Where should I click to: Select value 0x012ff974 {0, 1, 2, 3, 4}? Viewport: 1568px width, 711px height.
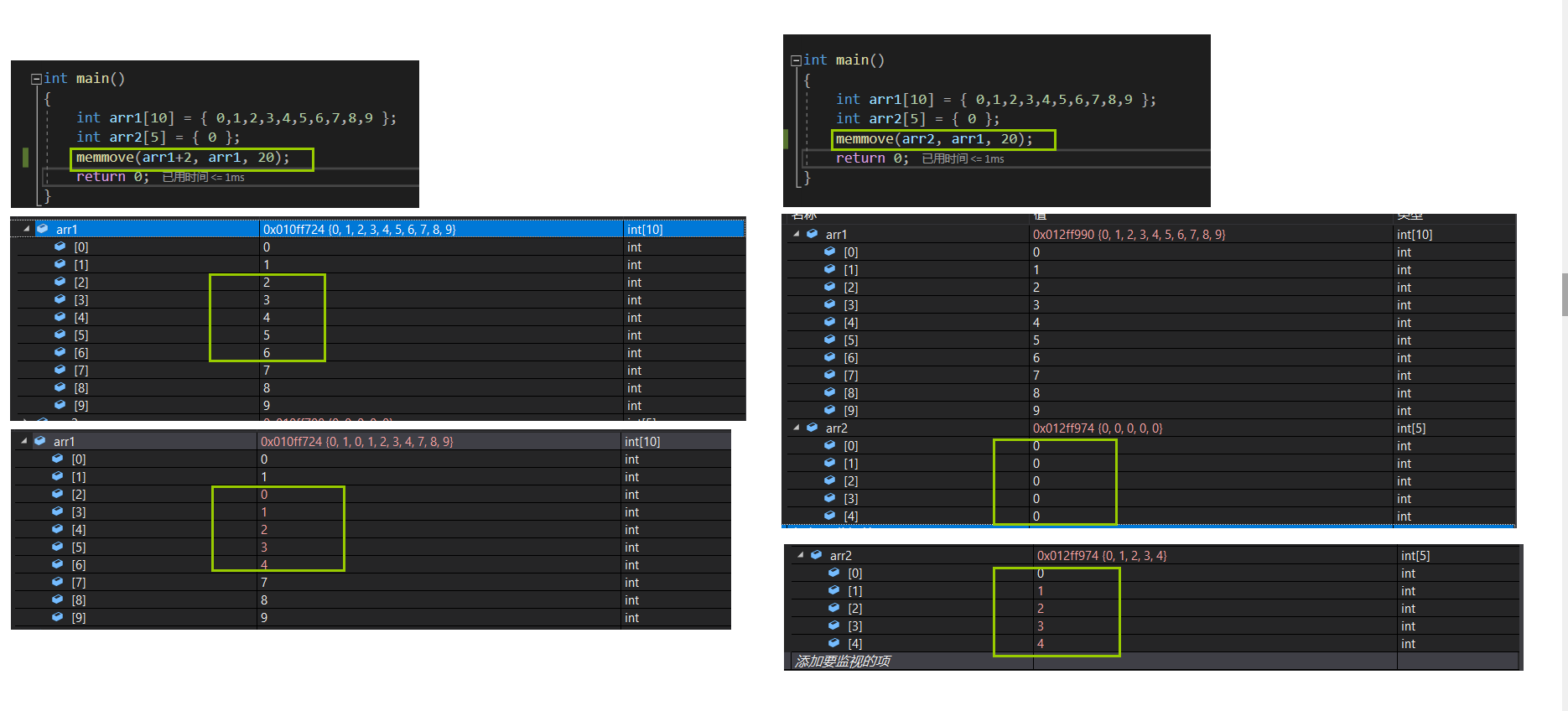pyautogui.click(x=1102, y=556)
